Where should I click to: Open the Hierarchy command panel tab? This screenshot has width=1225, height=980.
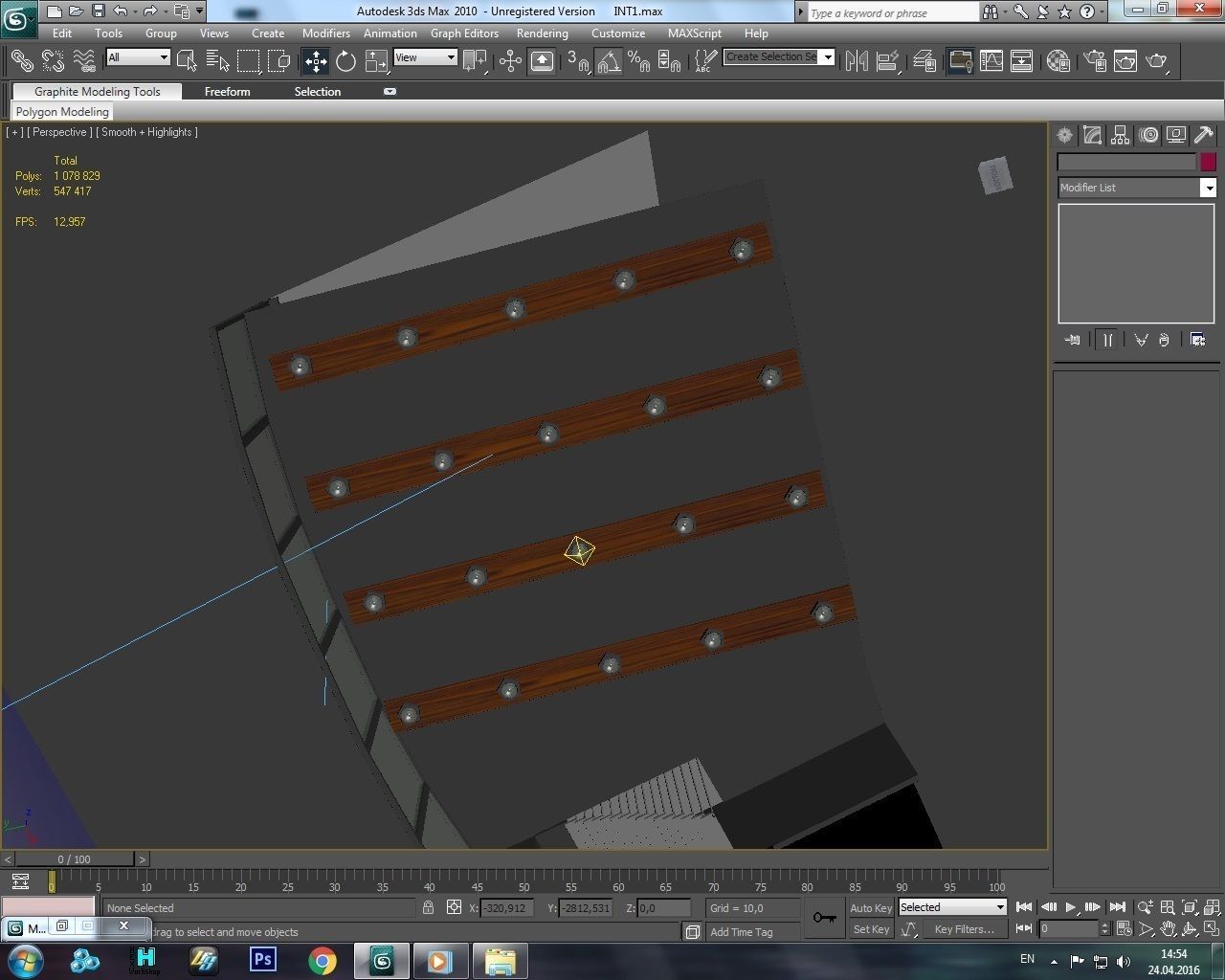point(1120,135)
